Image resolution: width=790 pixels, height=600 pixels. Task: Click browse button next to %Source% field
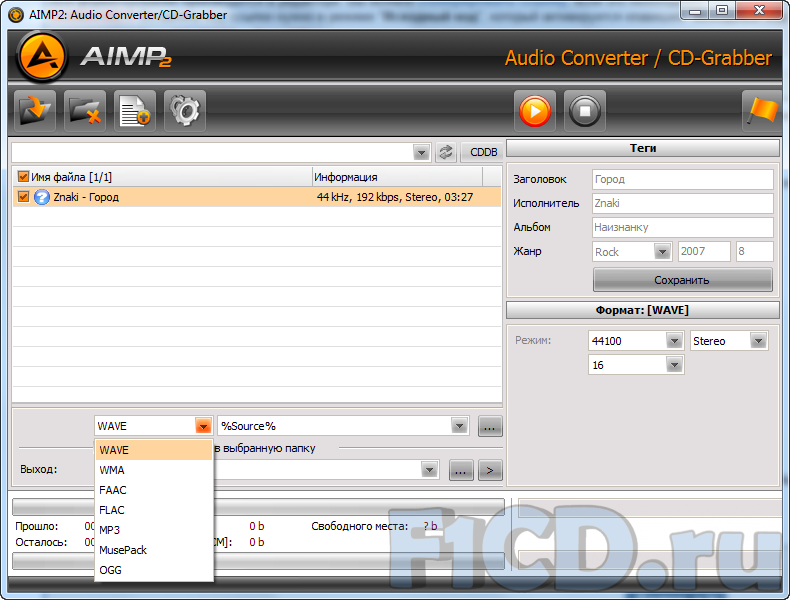point(490,426)
